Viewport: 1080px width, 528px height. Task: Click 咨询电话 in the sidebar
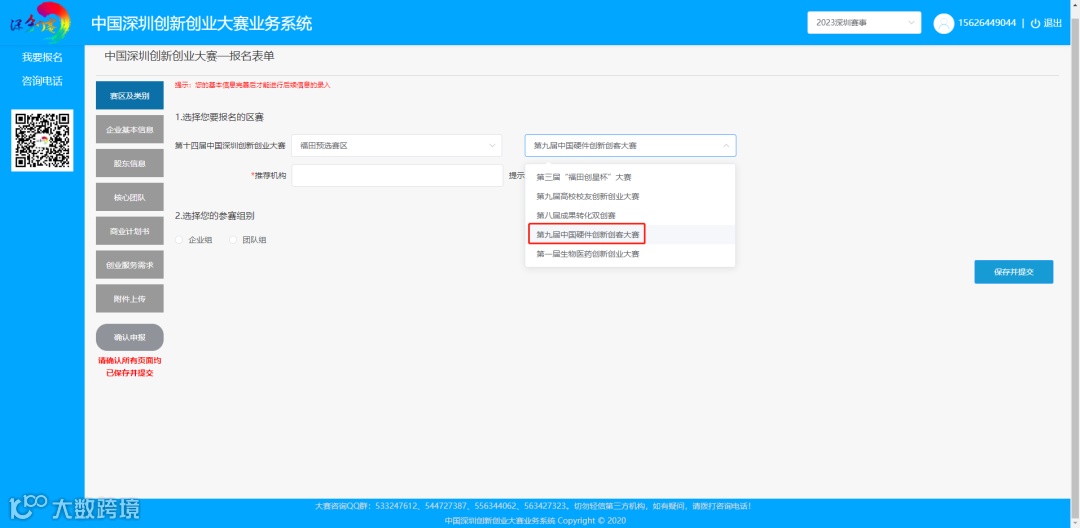pyautogui.click(x=42, y=81)
